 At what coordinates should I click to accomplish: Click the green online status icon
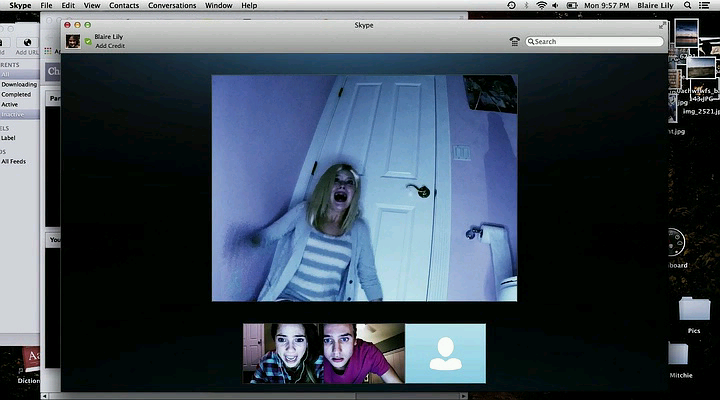(88, 41)
